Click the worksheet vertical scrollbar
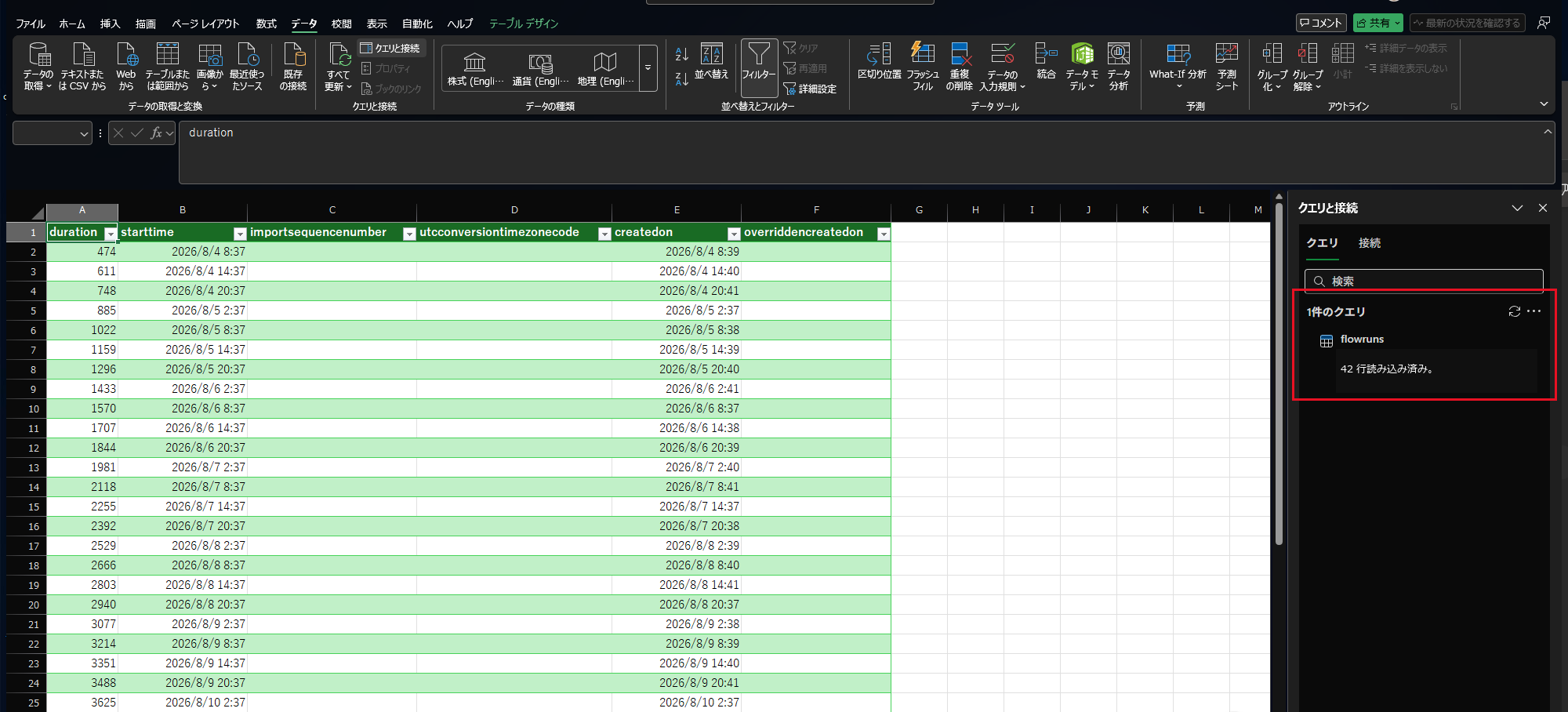This screenshot has width=1568, height=712. point(1279,372)
